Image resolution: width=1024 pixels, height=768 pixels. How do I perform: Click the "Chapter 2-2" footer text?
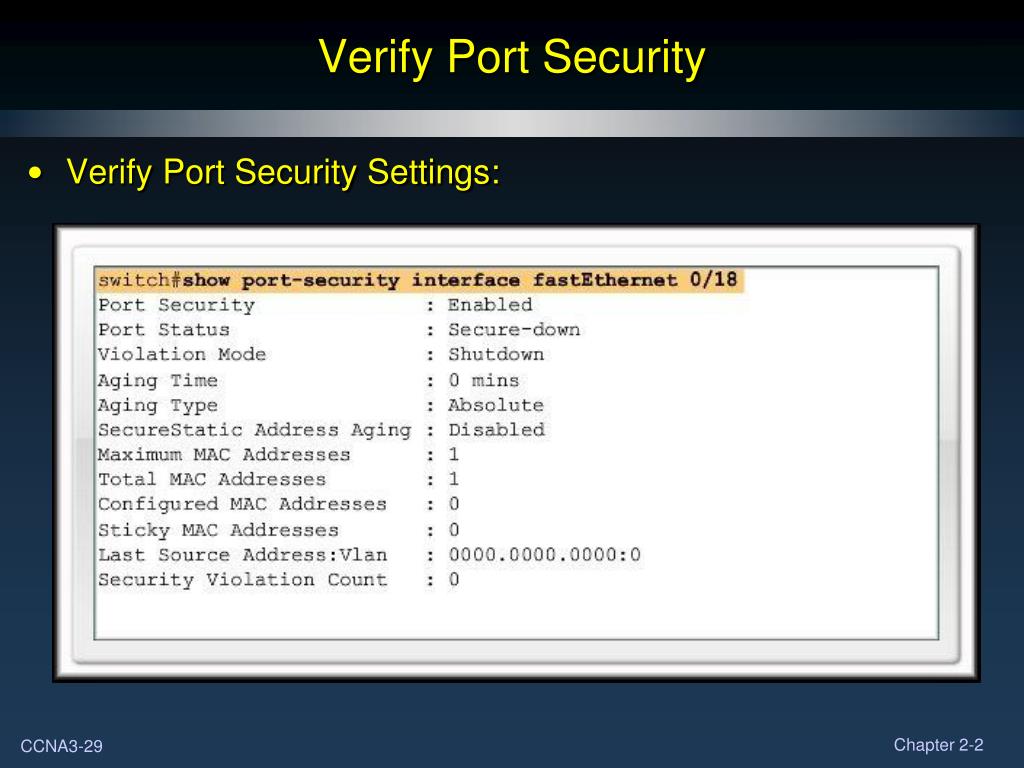[x=938, y=744]
